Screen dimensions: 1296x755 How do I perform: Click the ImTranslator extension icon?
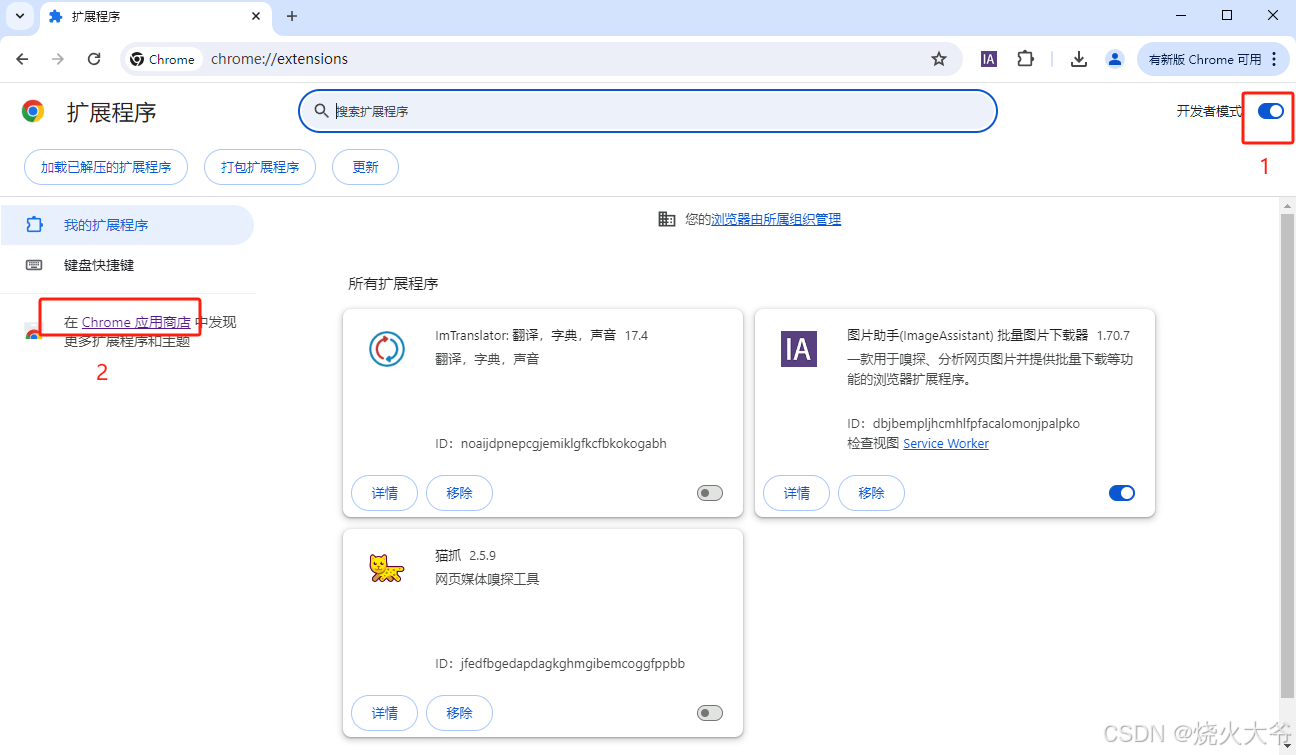(386, 349)
